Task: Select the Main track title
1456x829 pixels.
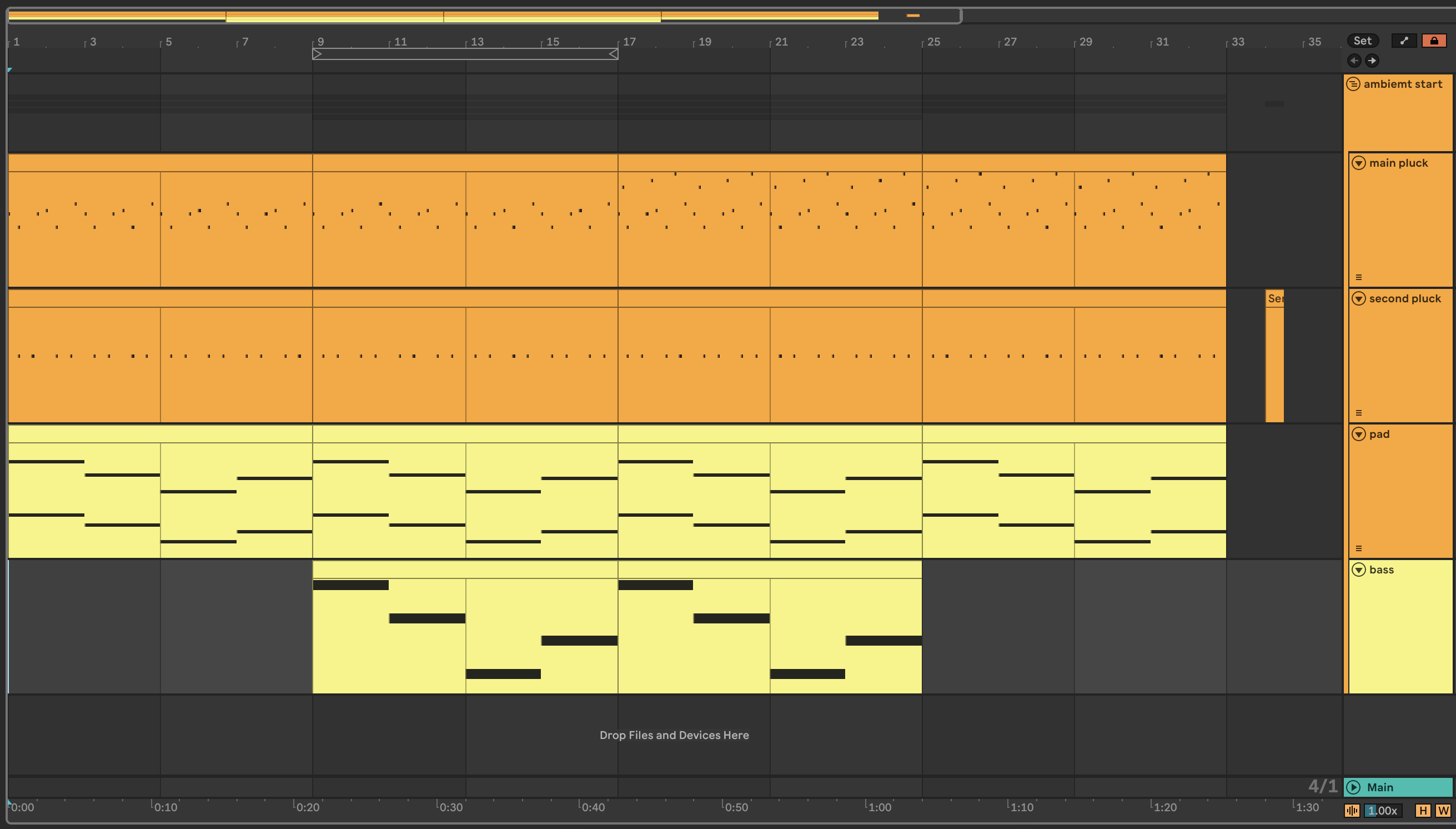Action: [x=1380, y=787]
